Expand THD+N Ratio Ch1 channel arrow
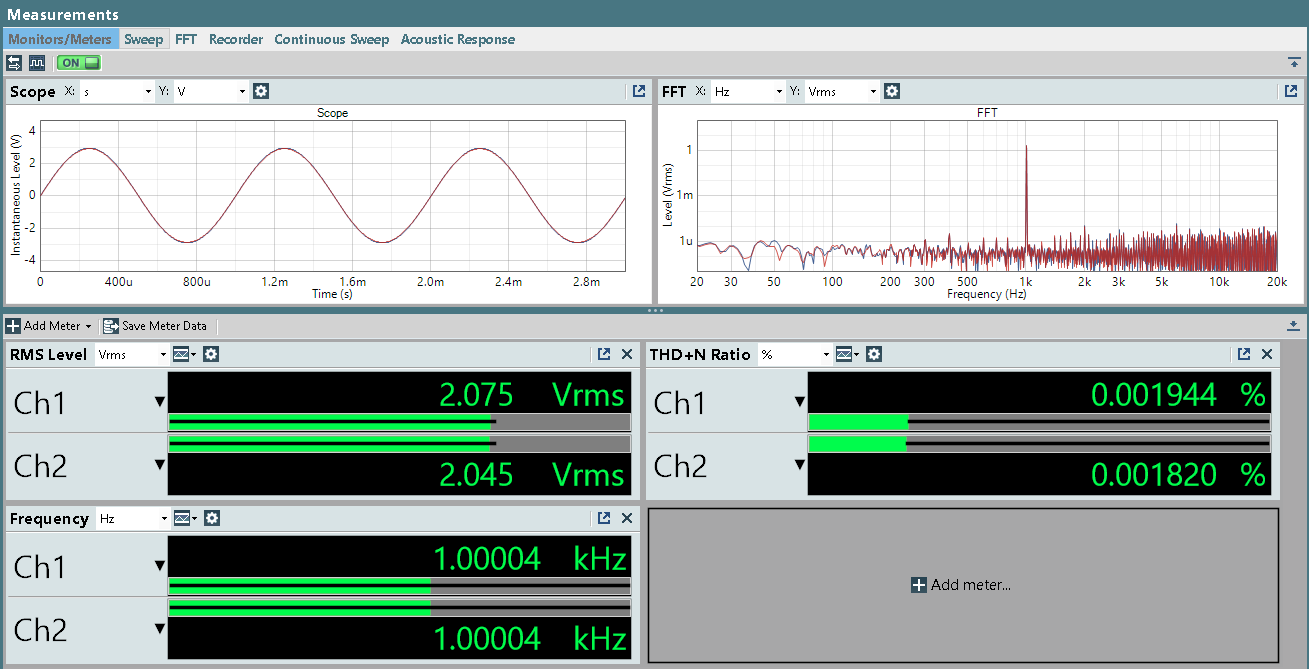Viewport: 1309px width, 669px height. pyautogui.click(x=799, y=402)
